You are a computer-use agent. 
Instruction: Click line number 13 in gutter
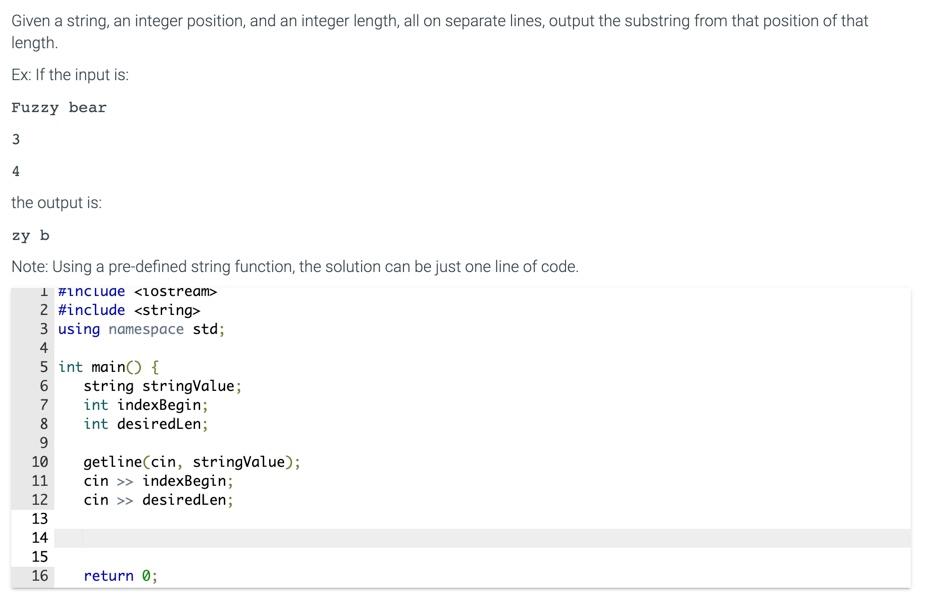pos(40,519)
